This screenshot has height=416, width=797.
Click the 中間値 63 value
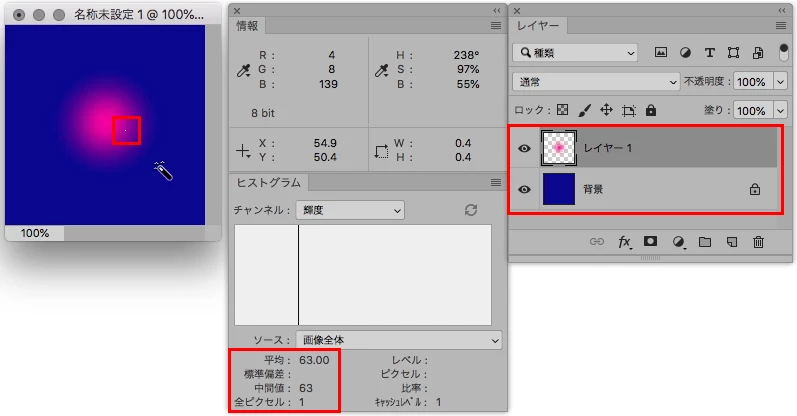(306, 388)
